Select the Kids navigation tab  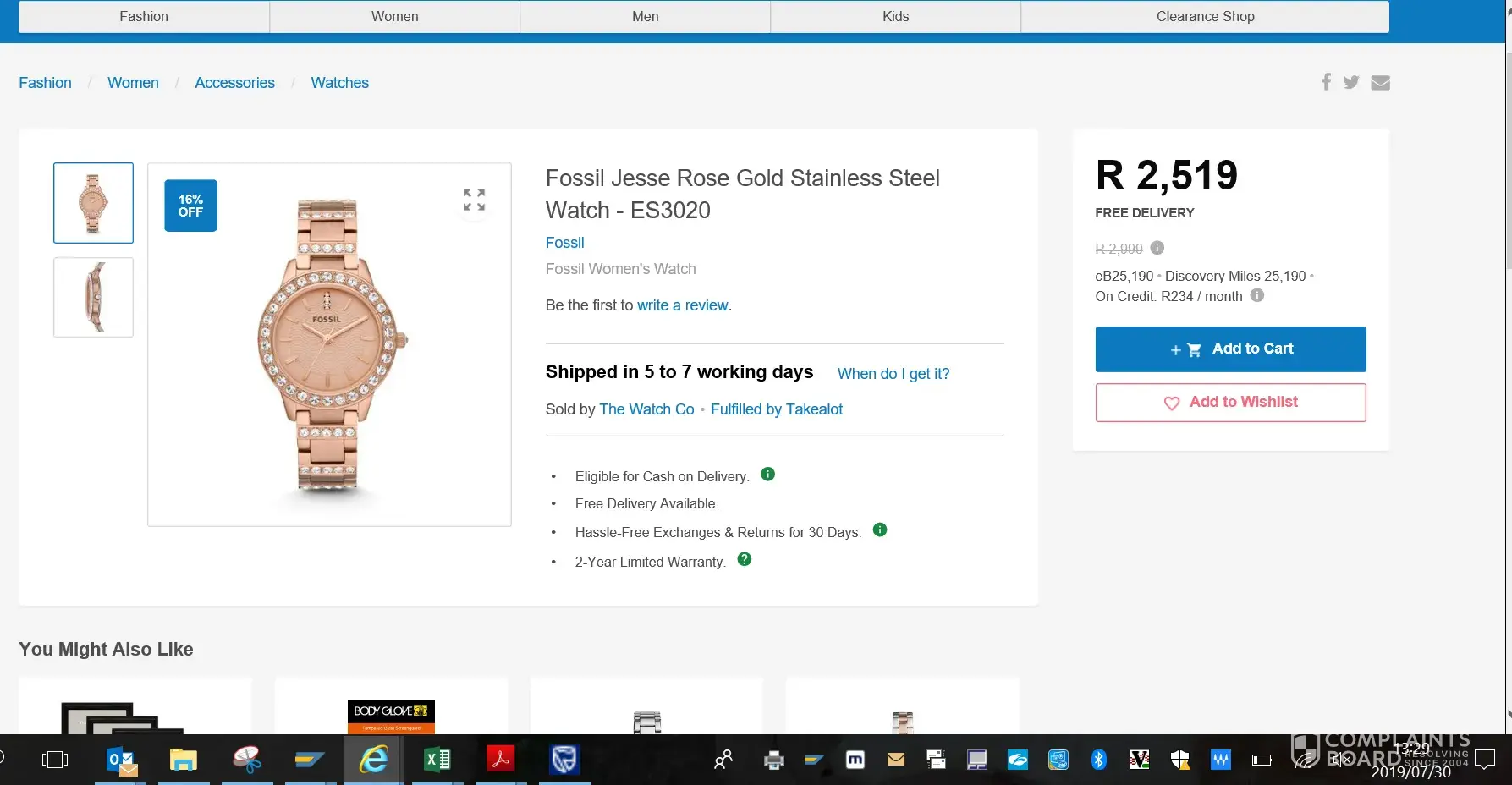(895, 17)
